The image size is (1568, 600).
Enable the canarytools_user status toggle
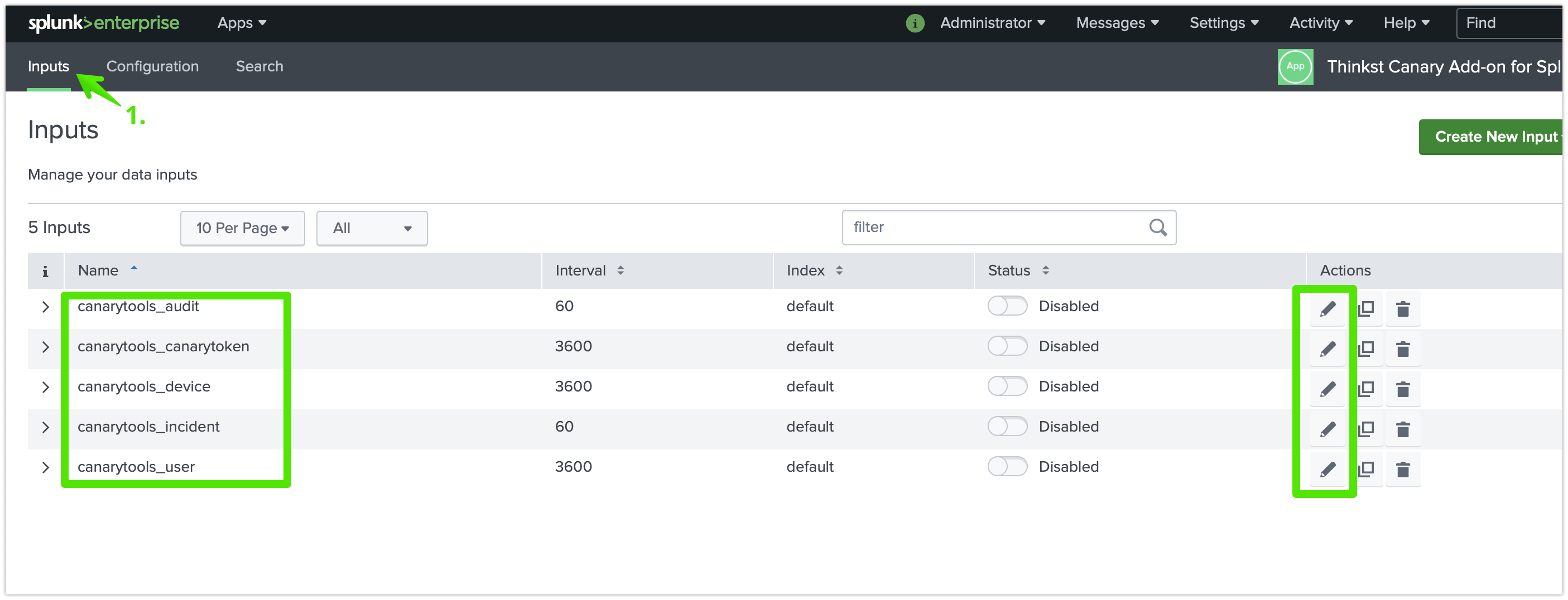point(1007,467)
